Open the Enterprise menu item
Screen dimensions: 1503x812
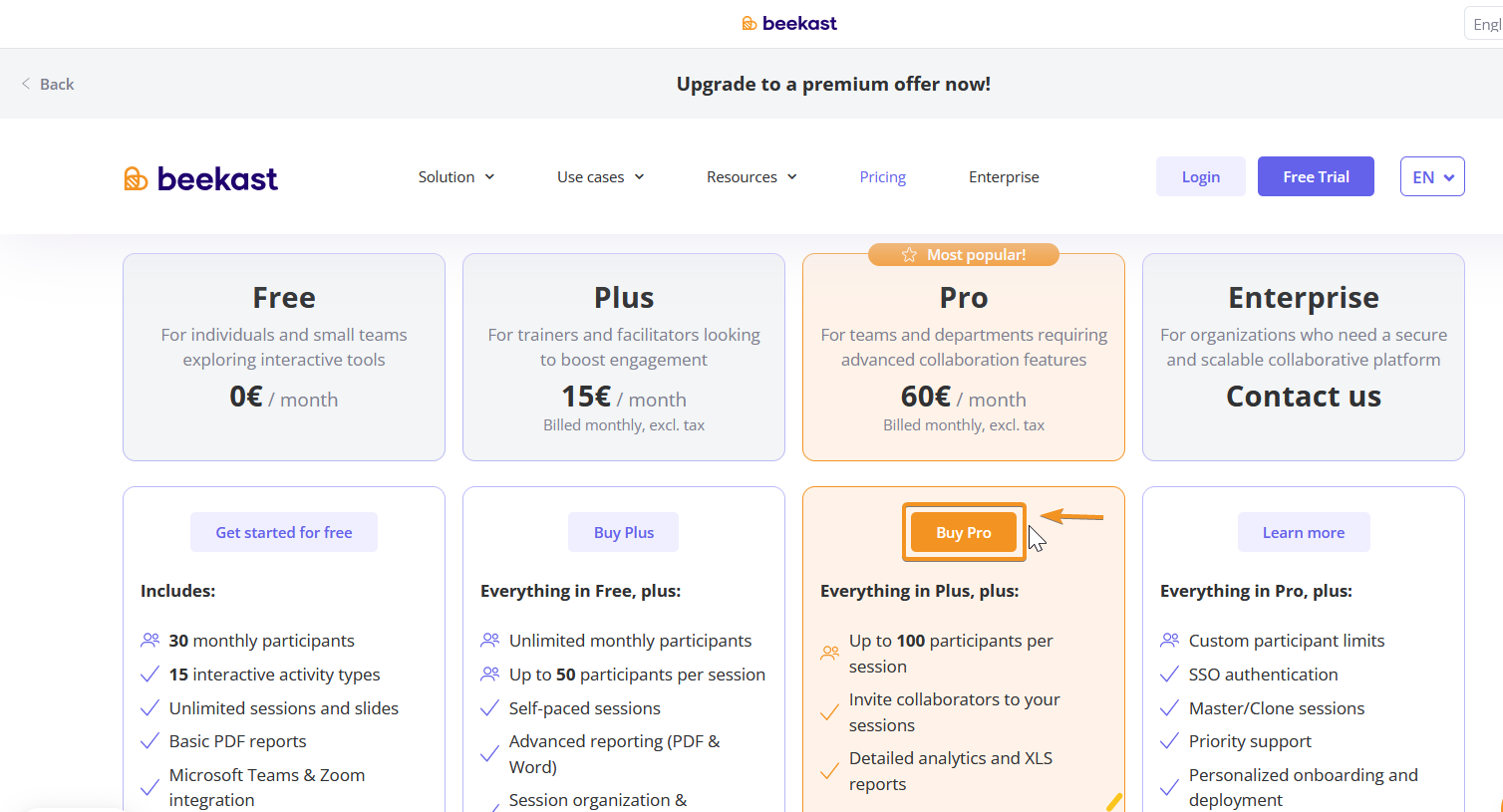click(x=1004, y=177)
